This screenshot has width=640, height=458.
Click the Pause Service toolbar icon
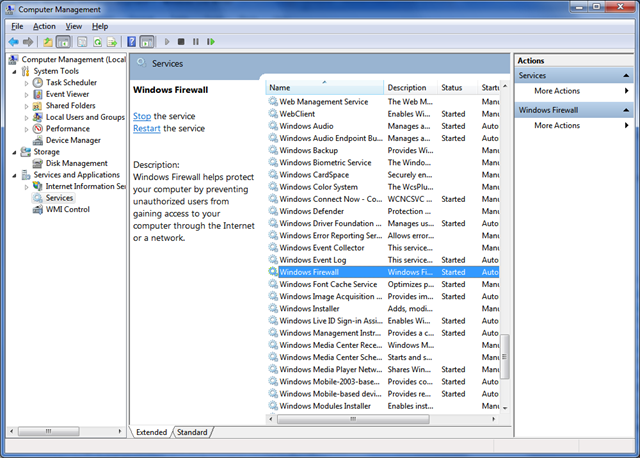tap(196, 42)
